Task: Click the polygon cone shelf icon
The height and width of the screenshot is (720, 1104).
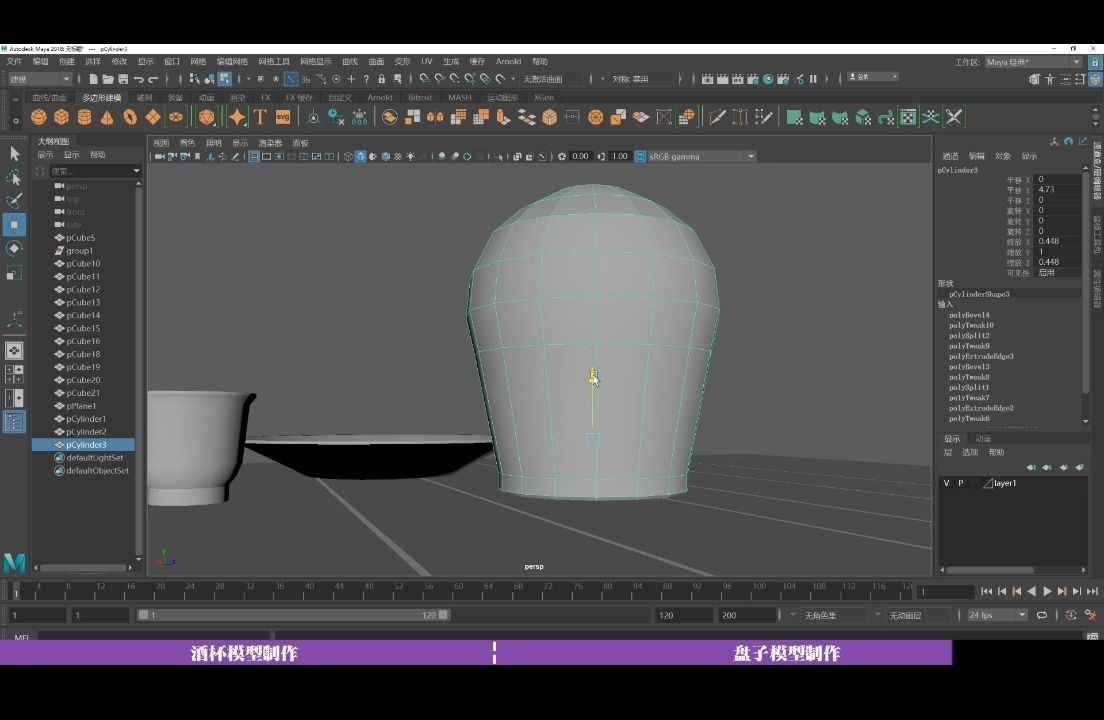Action: point(107,117)
